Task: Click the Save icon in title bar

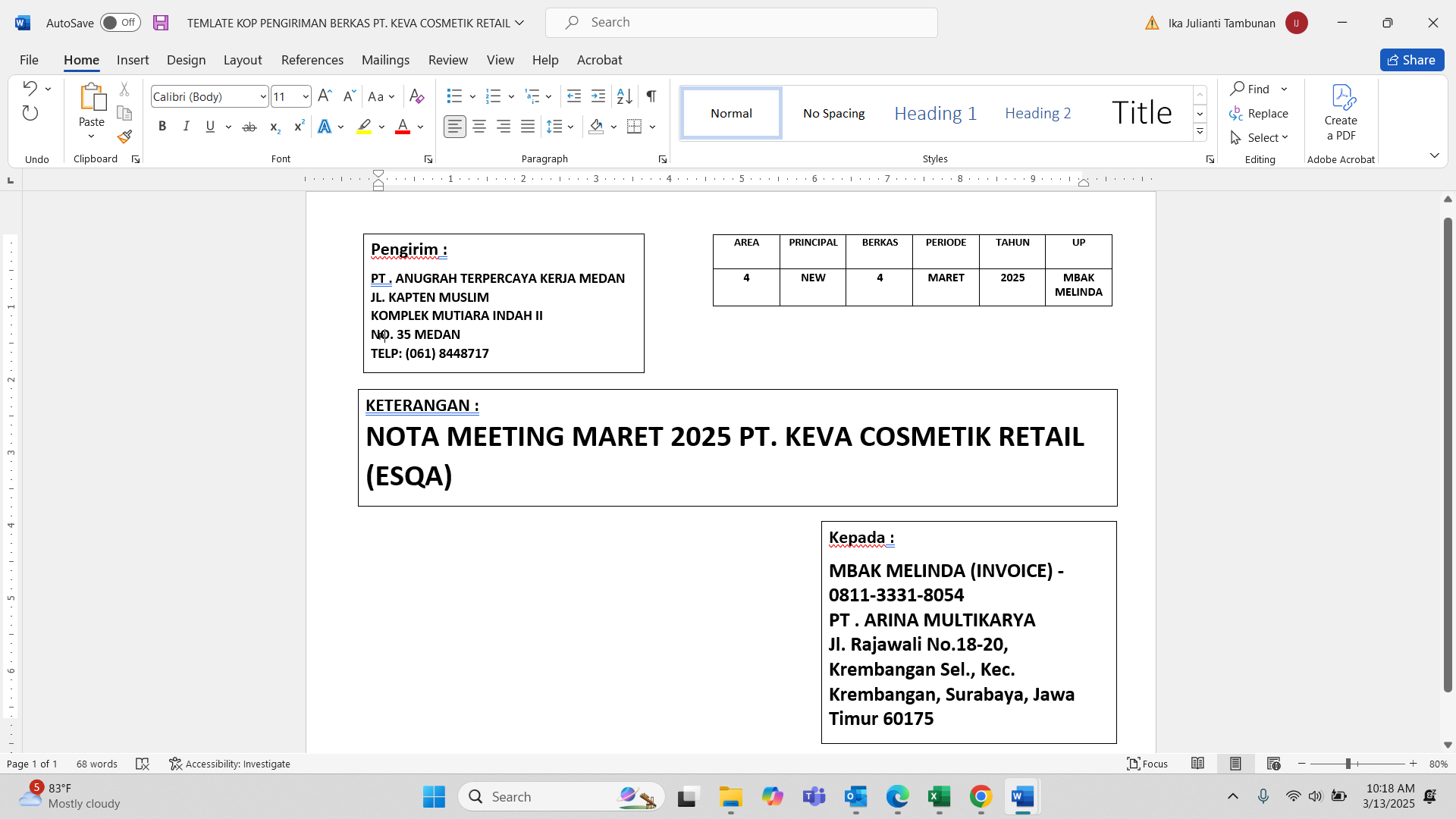Action: (x=161, y=23)
